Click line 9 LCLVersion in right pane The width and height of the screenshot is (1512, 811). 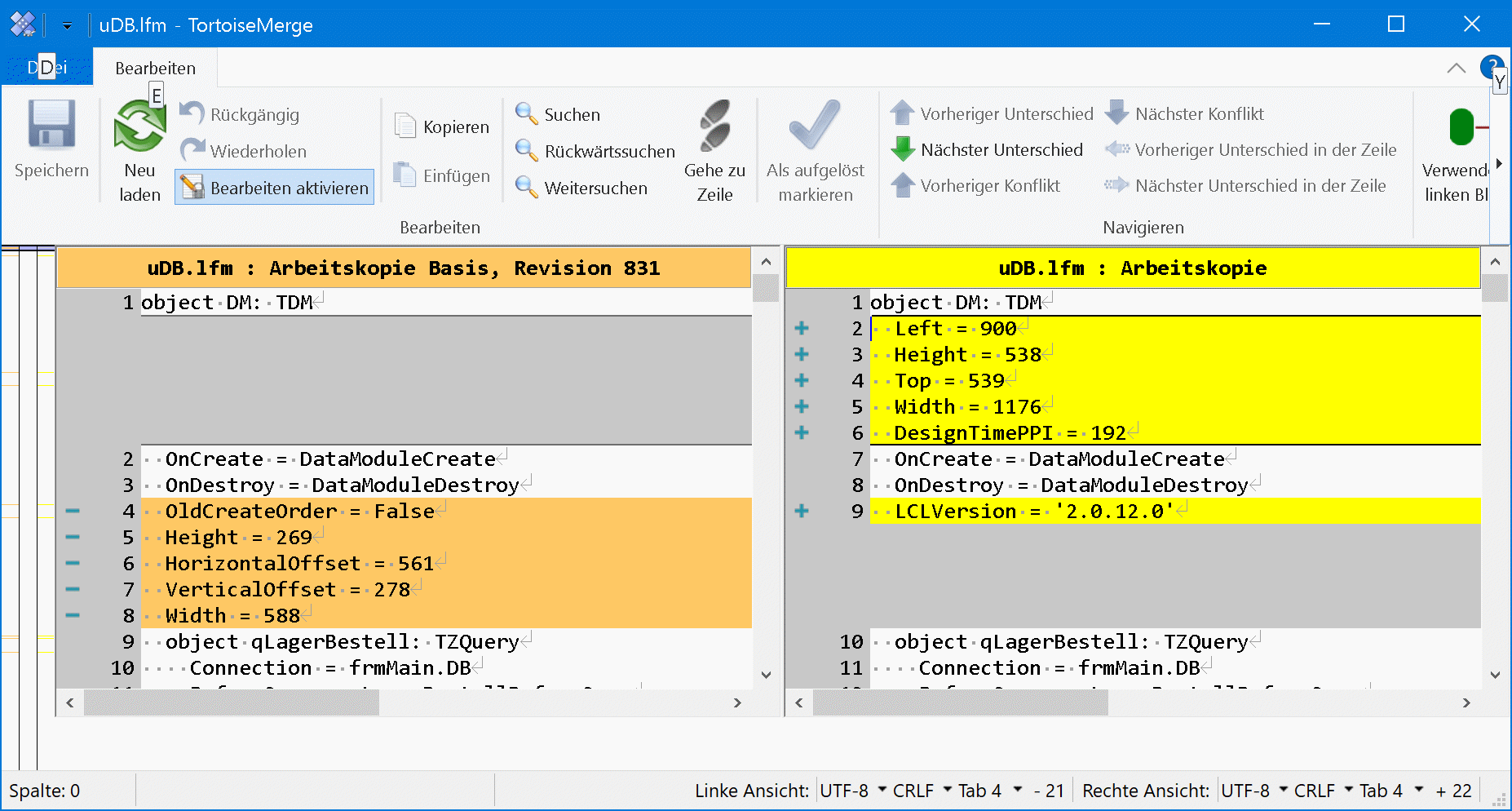pos(1034,512)
